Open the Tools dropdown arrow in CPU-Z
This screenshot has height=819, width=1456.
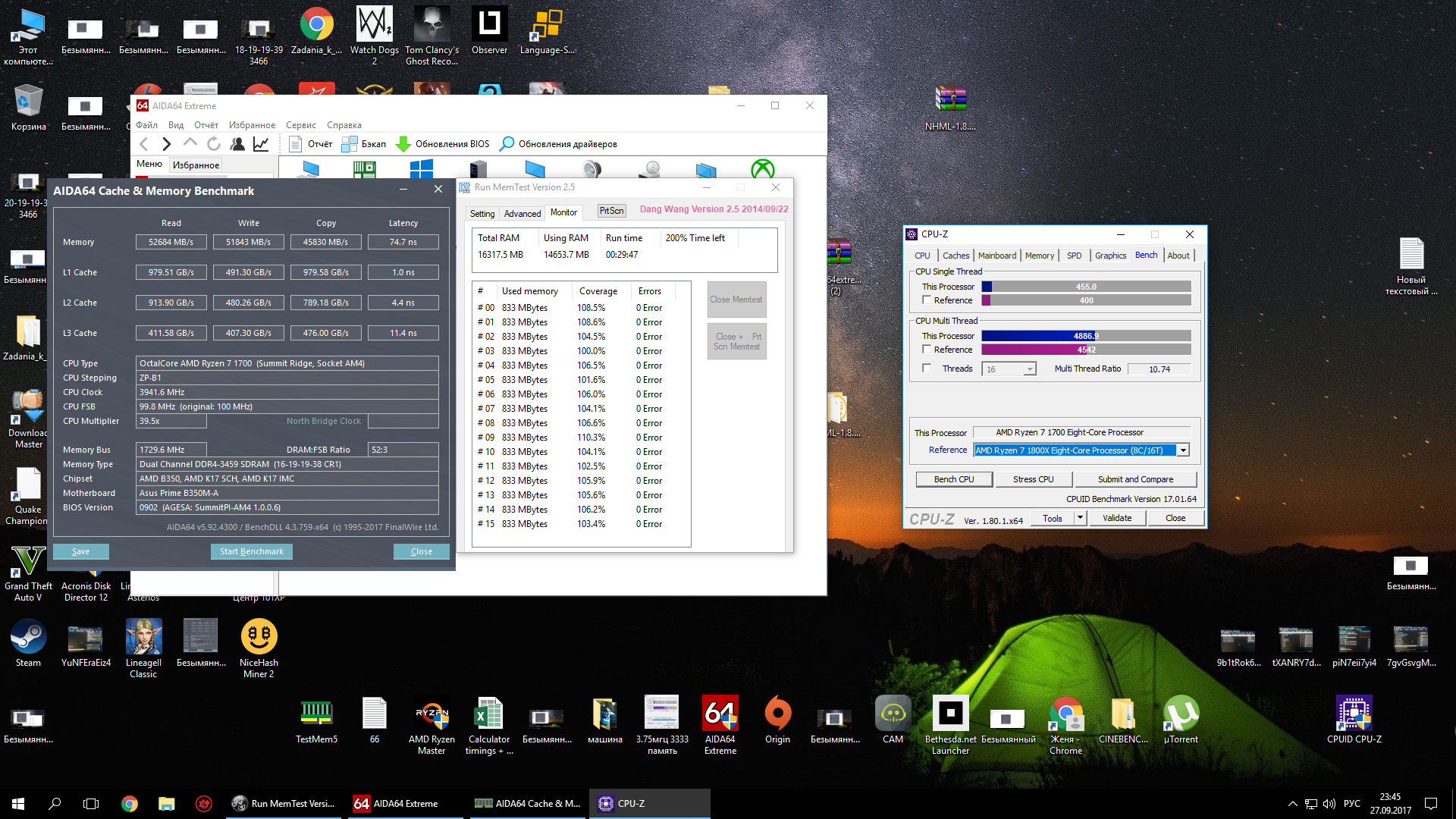point(1080,518)
